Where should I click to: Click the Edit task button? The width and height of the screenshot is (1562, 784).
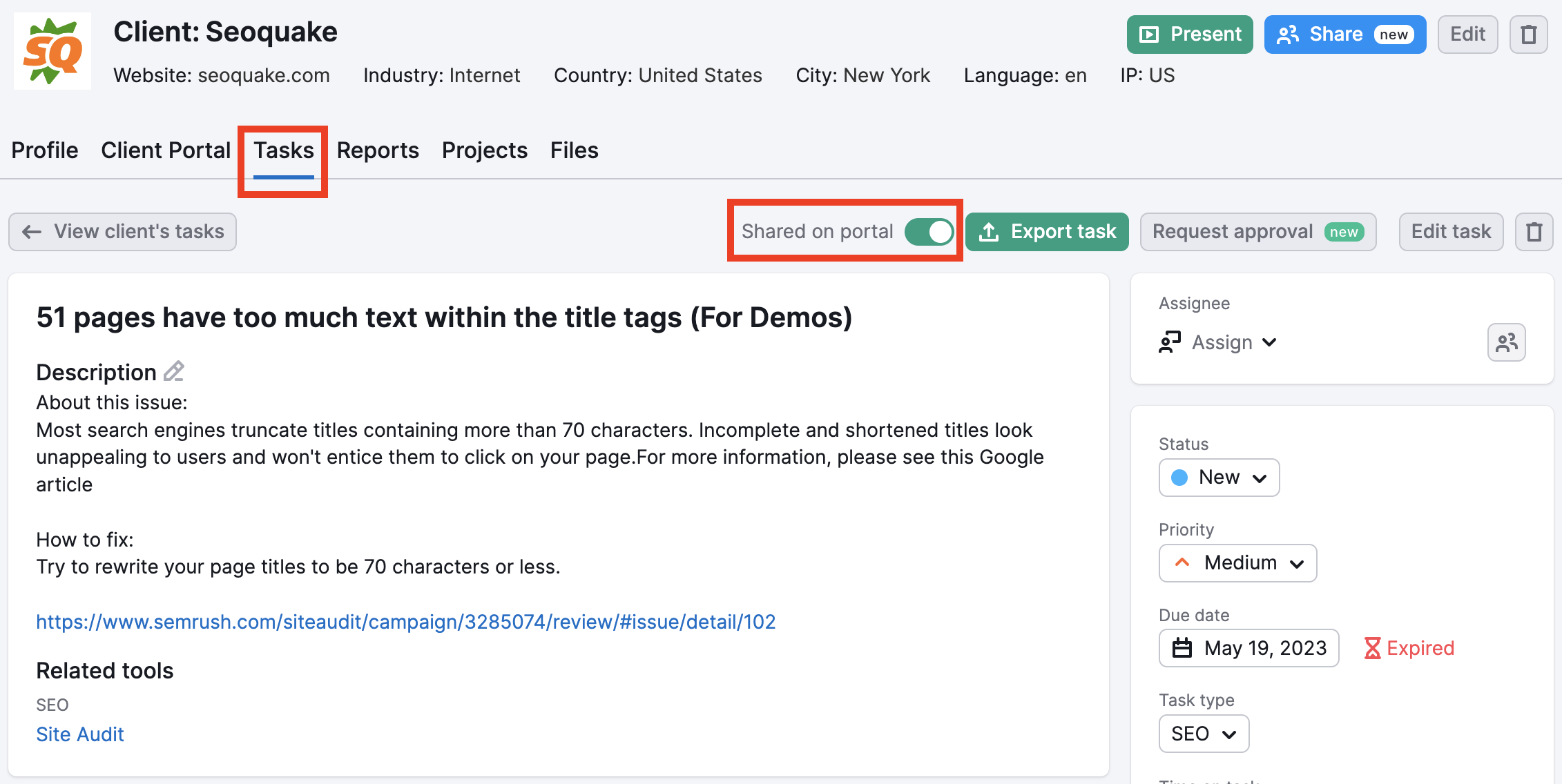click(x=1451, y=232)
